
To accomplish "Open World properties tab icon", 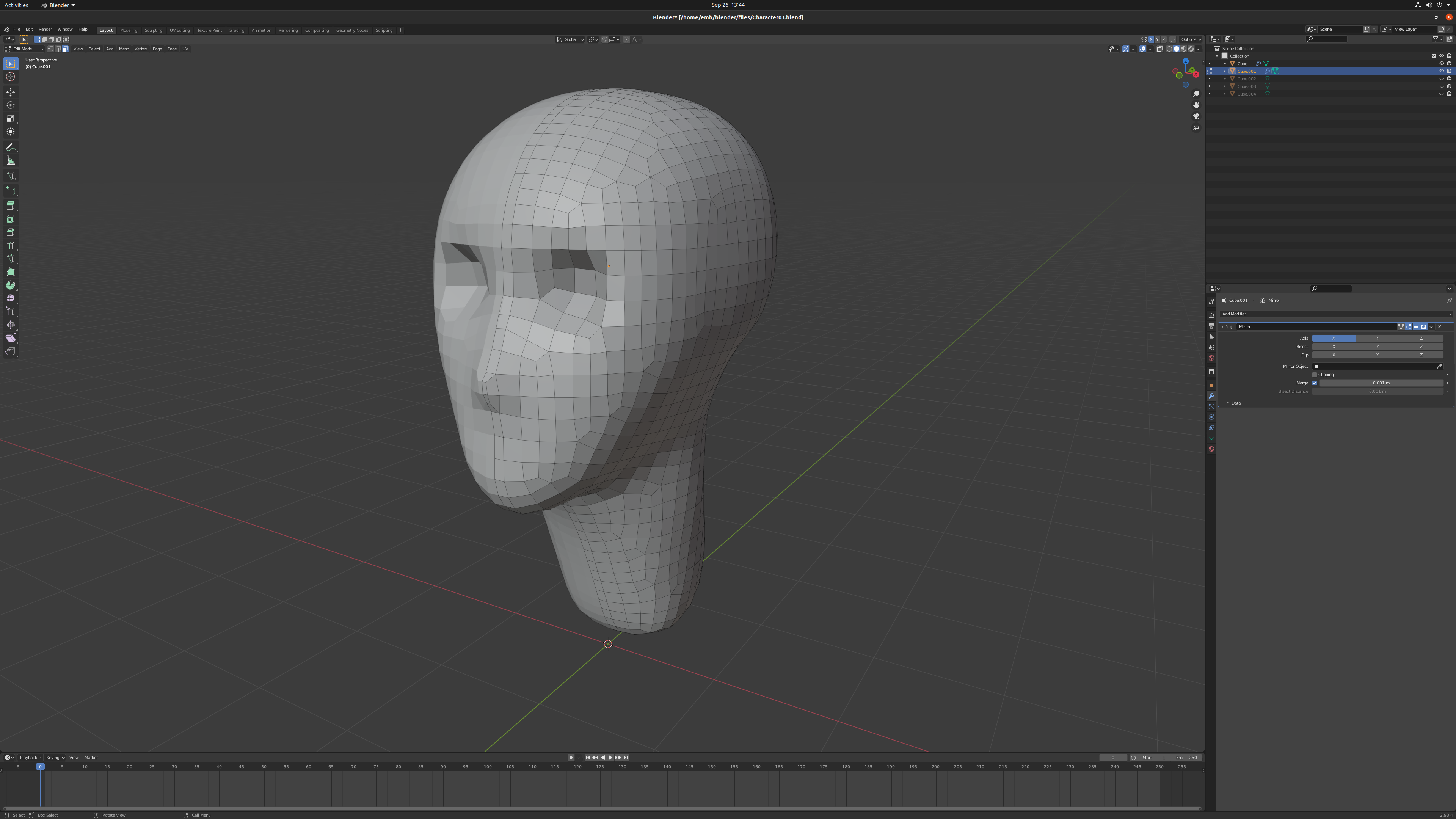I will (x=1211, y=358).
